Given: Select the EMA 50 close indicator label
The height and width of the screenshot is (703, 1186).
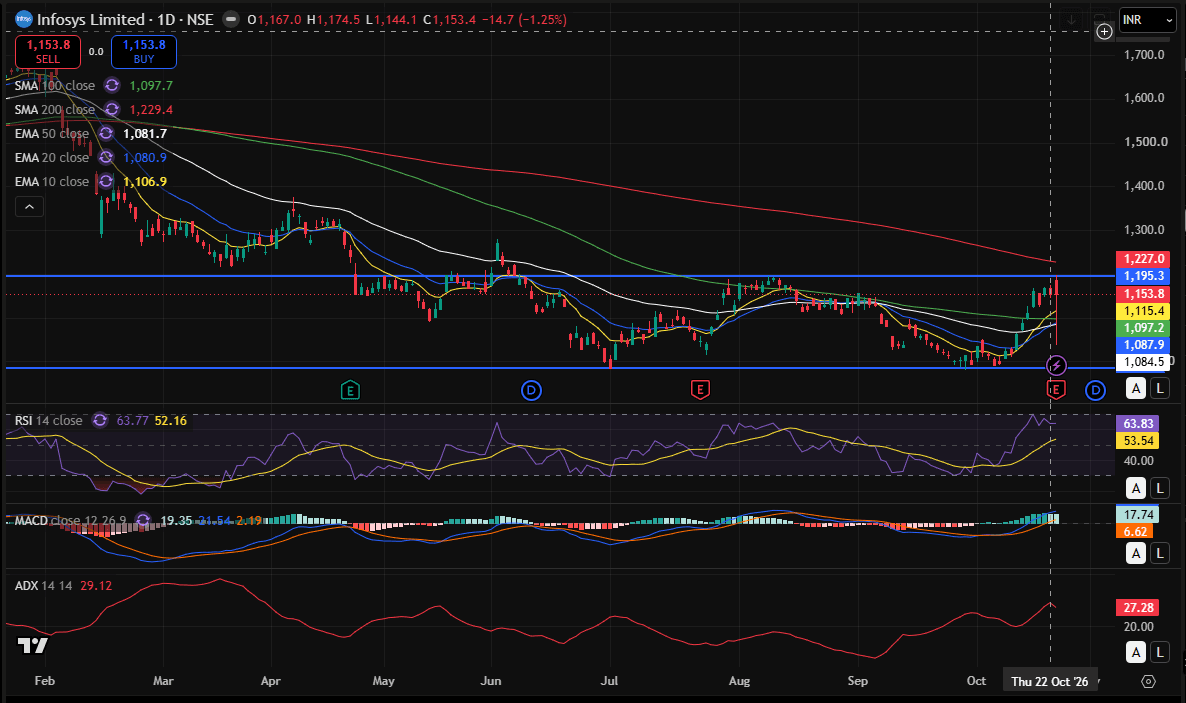Looking at the screenshot, I should point(51,133).
